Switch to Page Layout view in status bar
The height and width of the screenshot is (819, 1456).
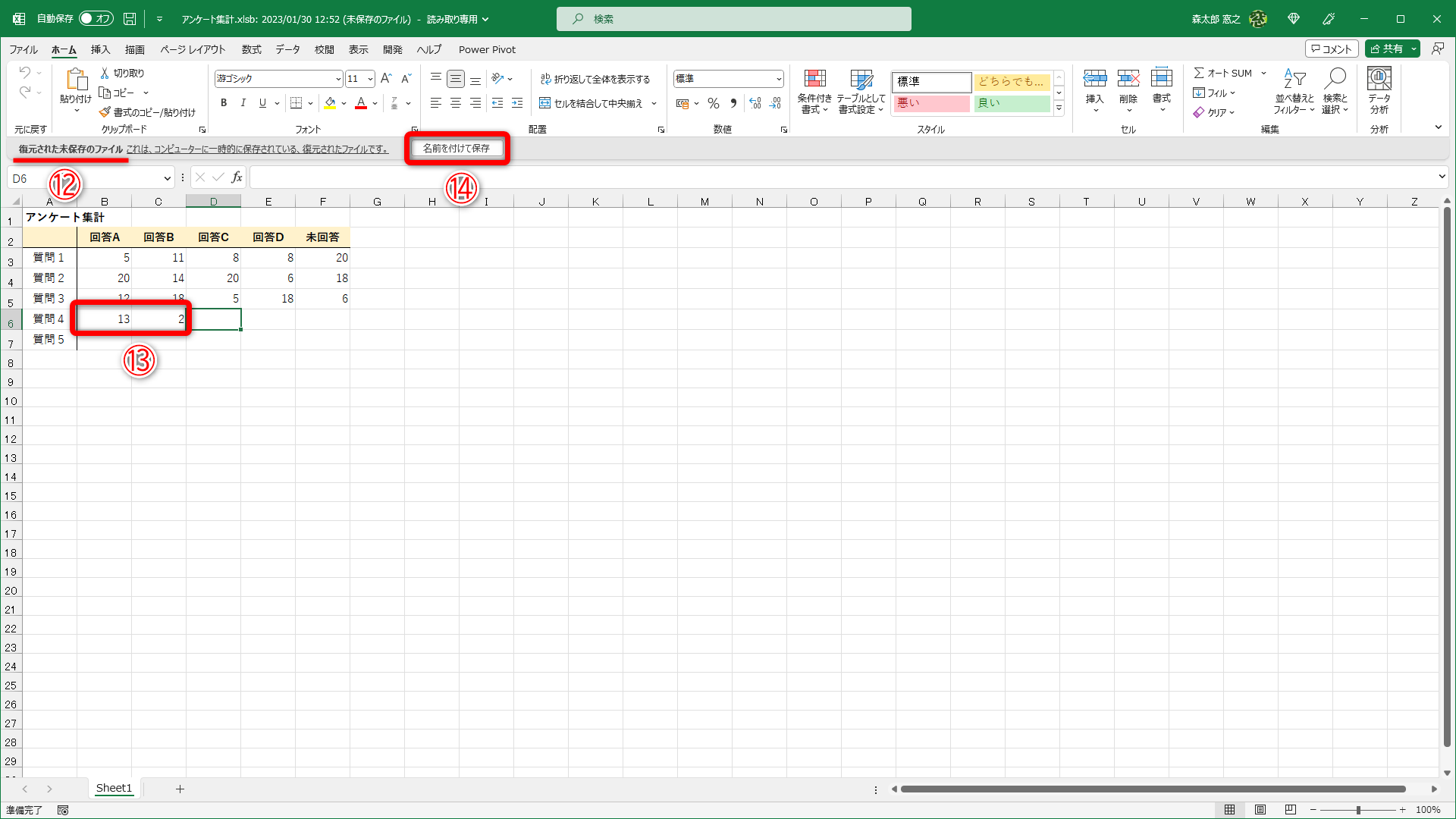pyautogui.click(x=1260, y=810)
